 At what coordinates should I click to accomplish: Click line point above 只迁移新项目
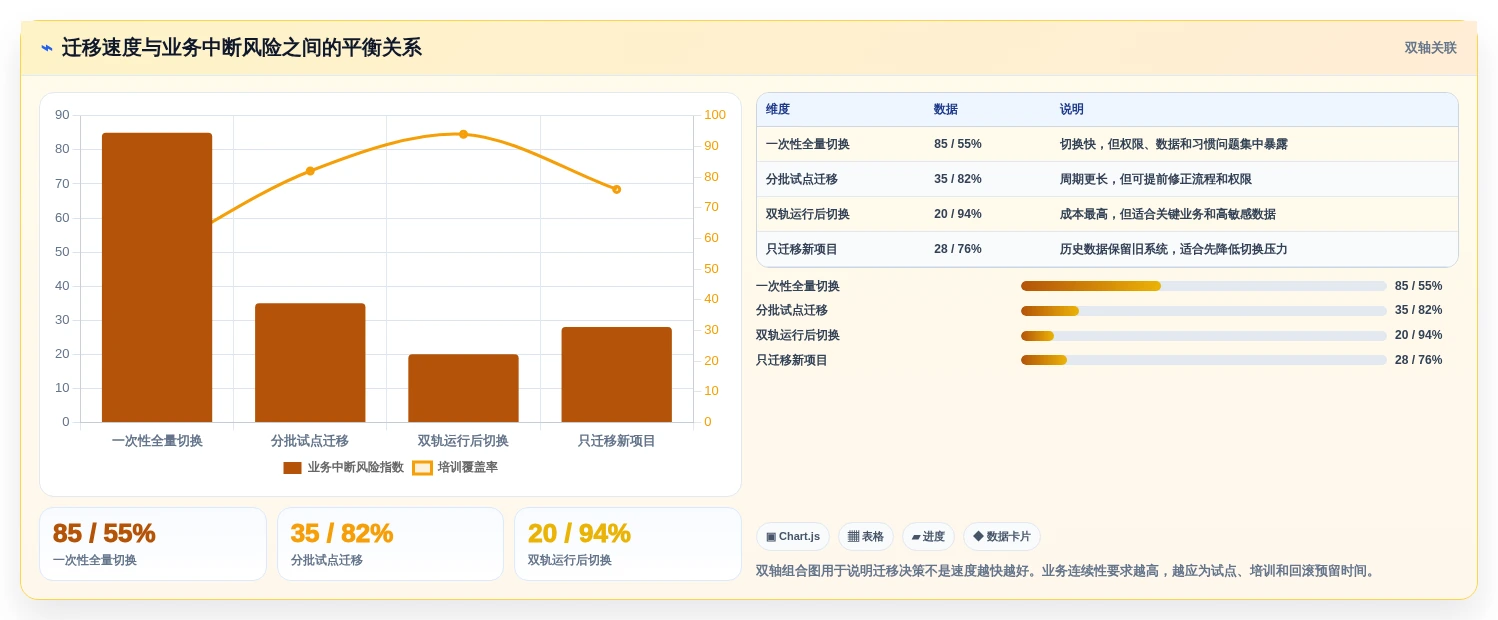click(616, 189)
